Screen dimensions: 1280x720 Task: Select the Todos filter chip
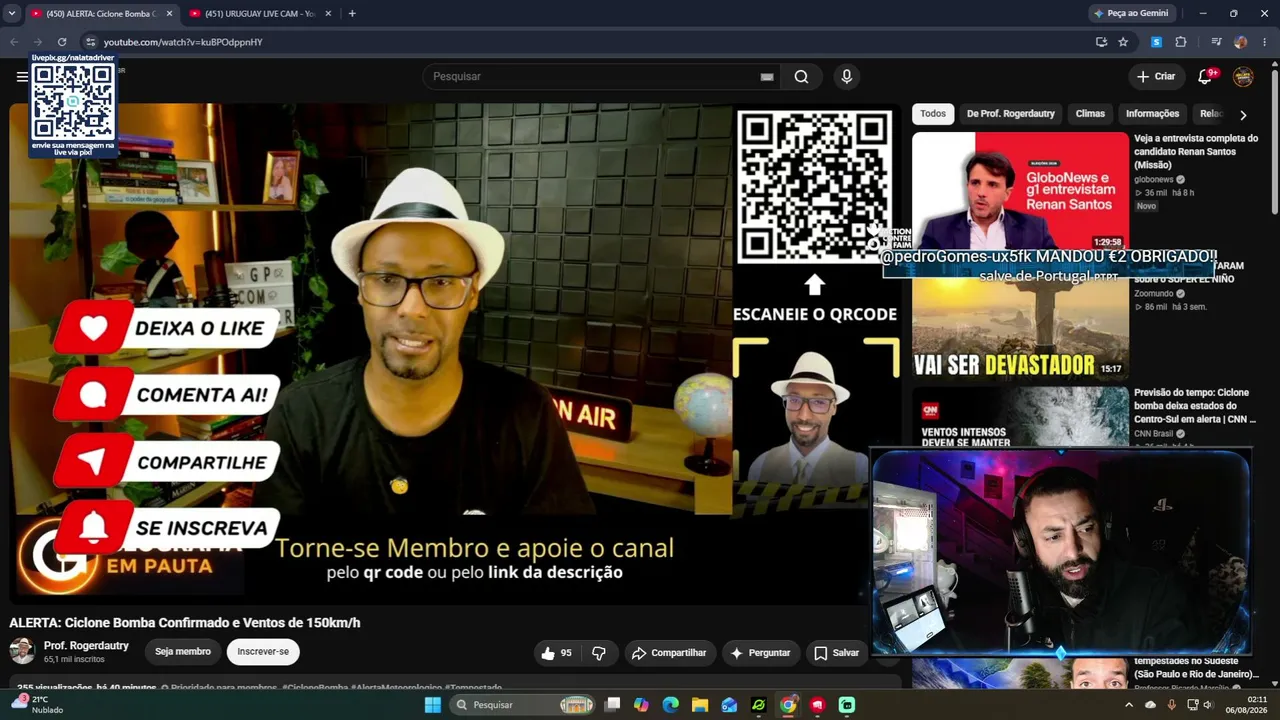[933, 114]
